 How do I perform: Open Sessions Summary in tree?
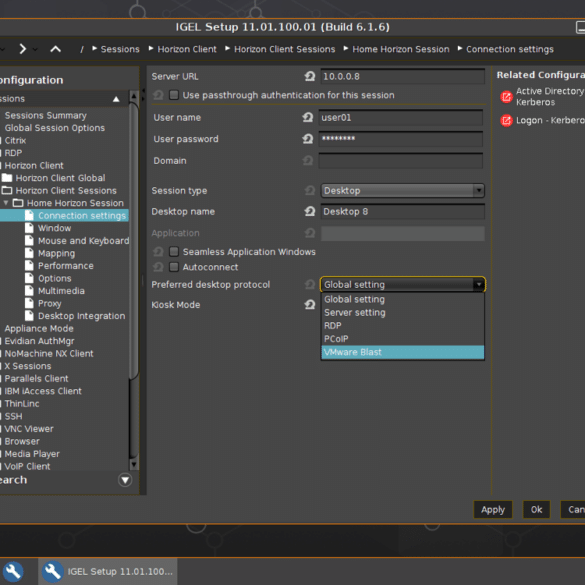(x=46, y=116)
